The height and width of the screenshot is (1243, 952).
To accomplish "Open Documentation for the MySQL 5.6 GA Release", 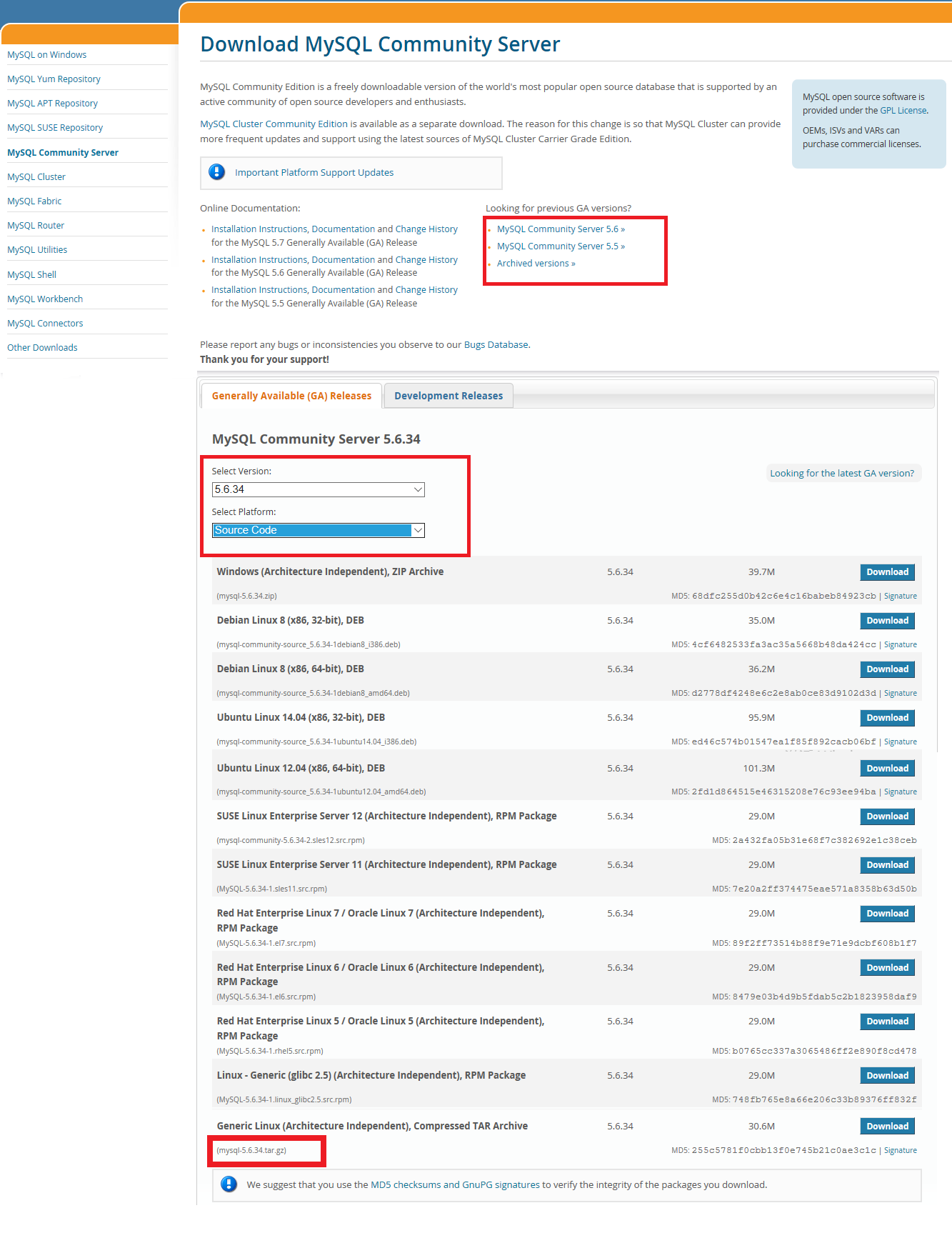I will click(344, 260).
